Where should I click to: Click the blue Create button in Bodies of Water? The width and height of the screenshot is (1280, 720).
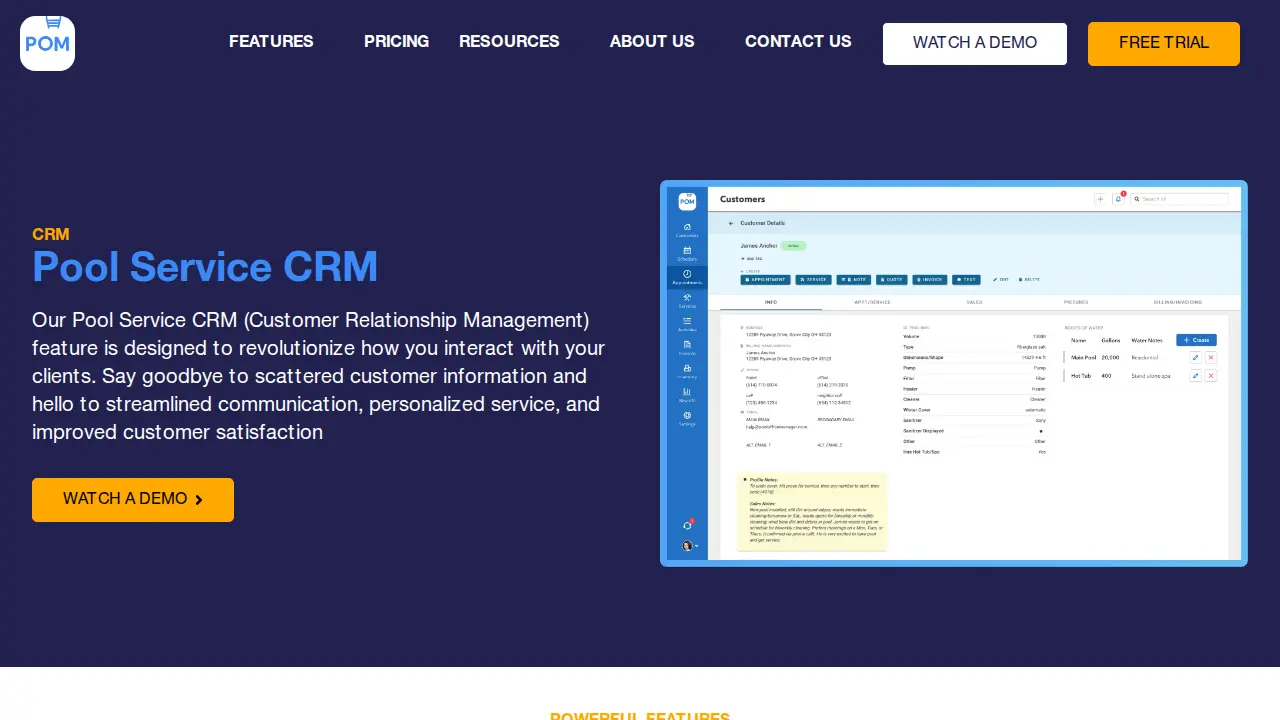coord(1196,340)
